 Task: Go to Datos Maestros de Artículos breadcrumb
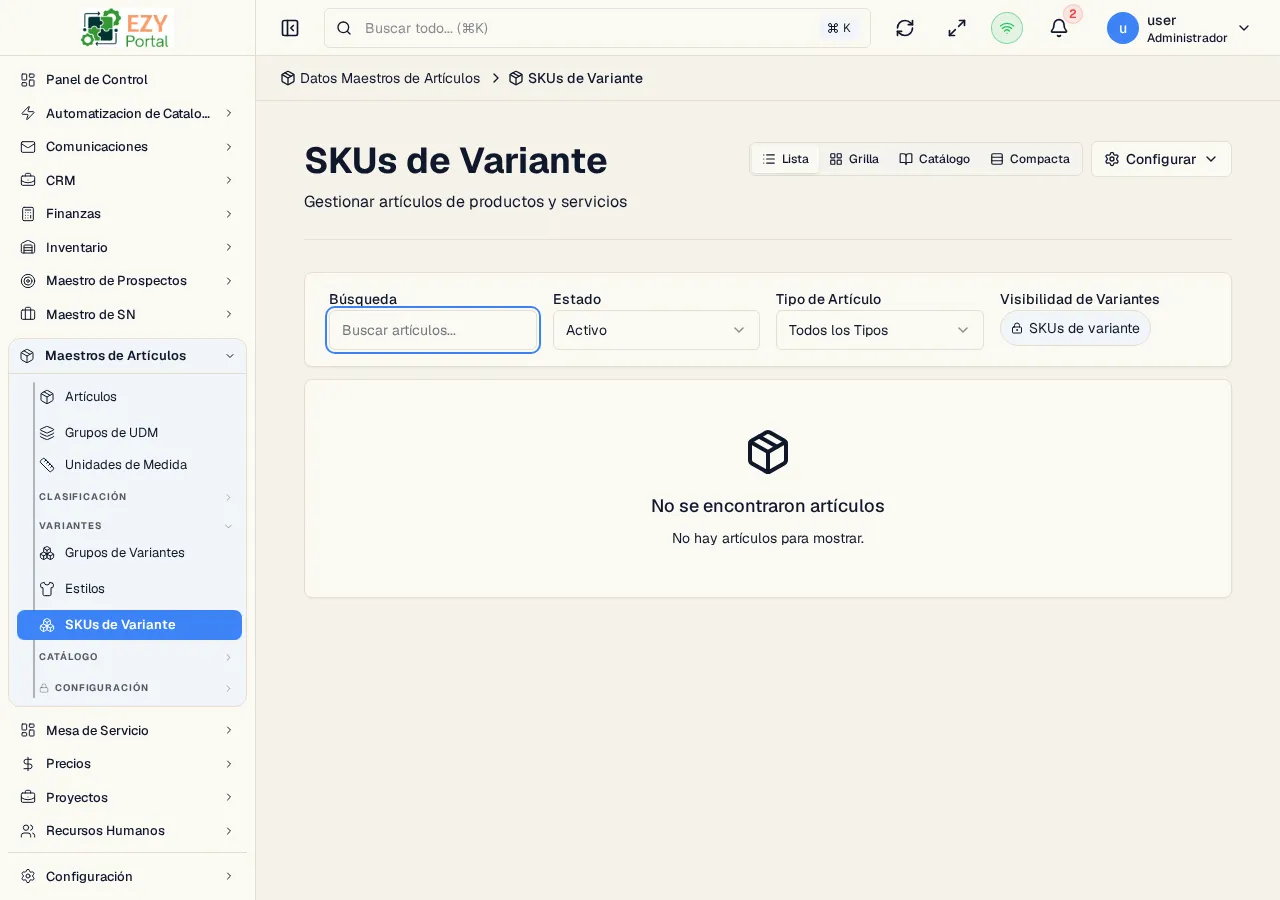(380, 78)
